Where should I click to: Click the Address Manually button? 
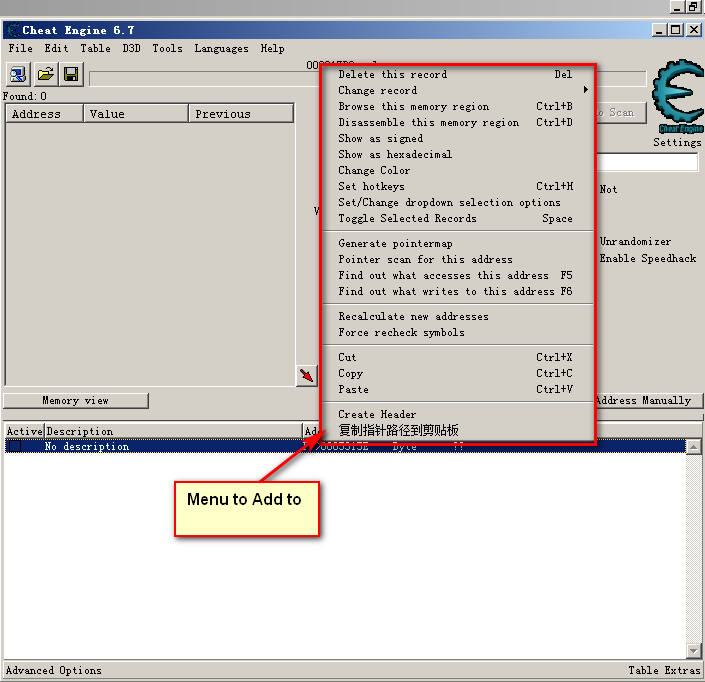pyautogui.click(x=649, y=401)
